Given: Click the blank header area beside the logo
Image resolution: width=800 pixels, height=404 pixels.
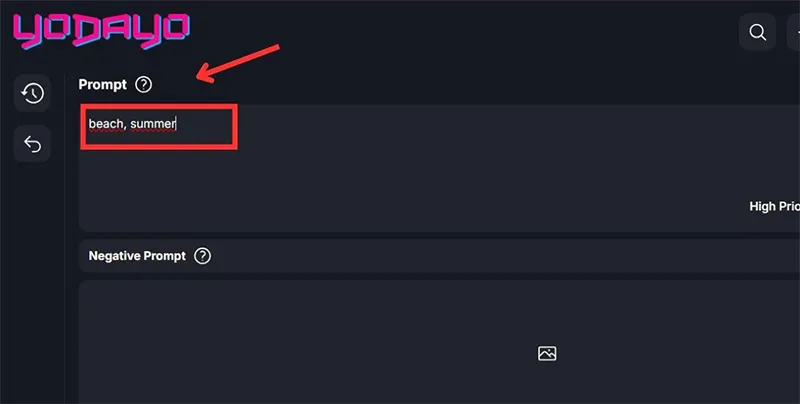Looking at the screenshot, I should [x=450, y=32].
